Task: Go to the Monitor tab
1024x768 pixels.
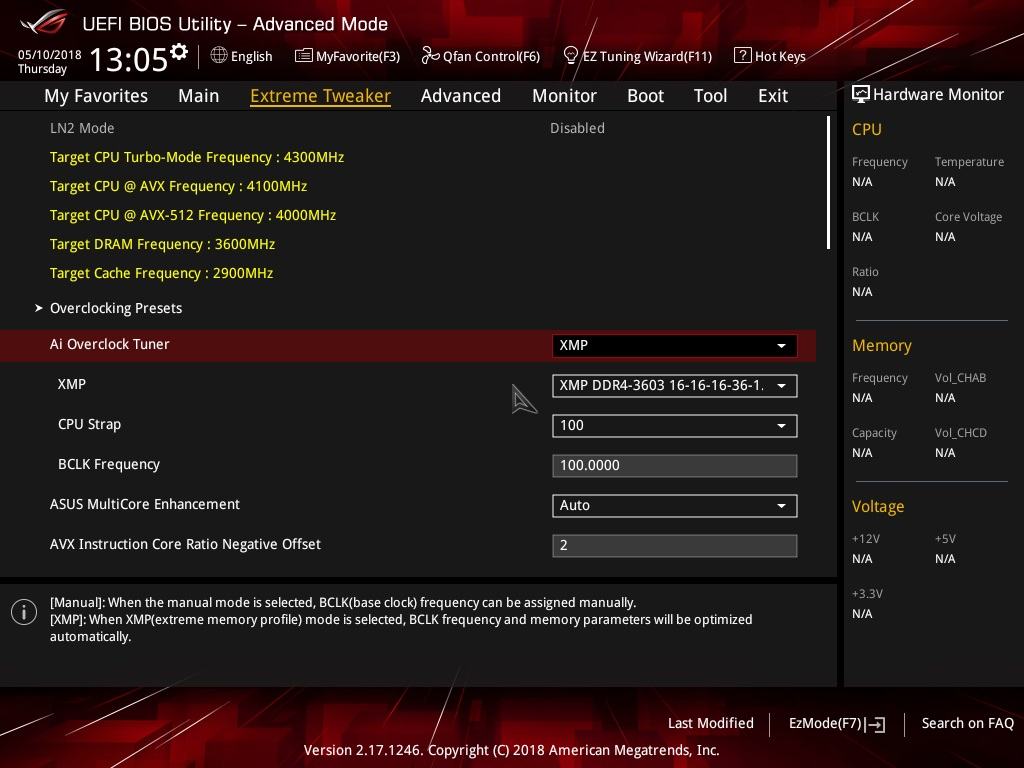Action: tap(564, 96)
